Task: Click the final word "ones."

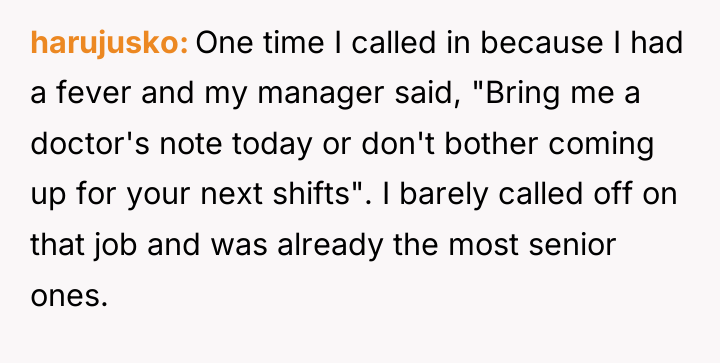Action: click(x=69, y=296)
